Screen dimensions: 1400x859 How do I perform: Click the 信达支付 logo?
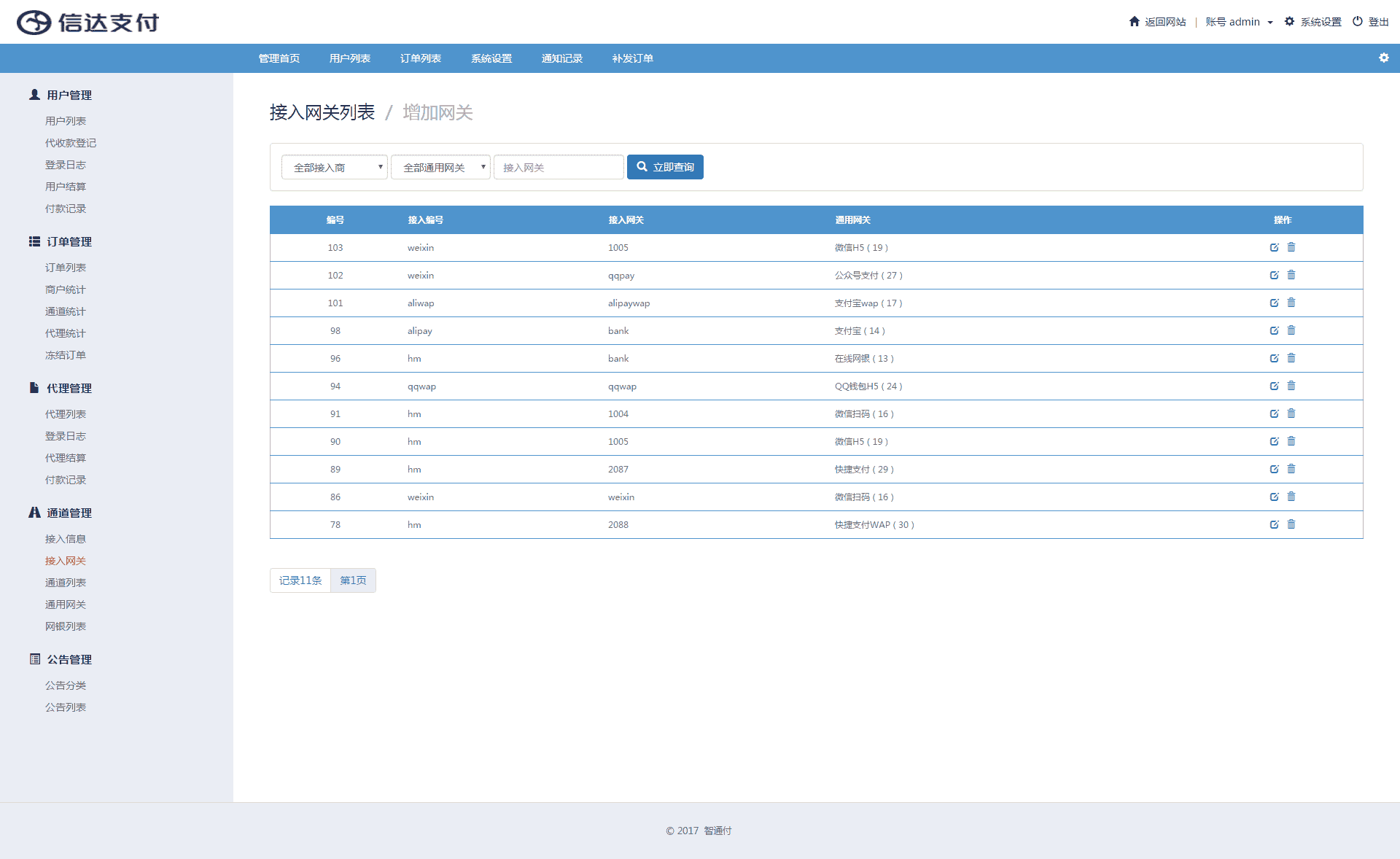coord(87,22)
